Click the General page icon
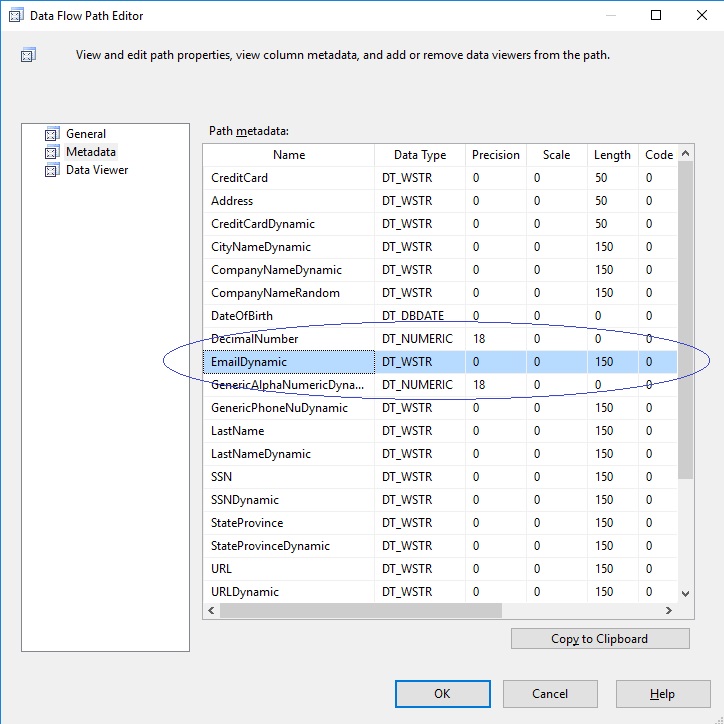Image resolution: width=724 pixels, height=724 pixels. pyautogui.click(x=52, y=134)
